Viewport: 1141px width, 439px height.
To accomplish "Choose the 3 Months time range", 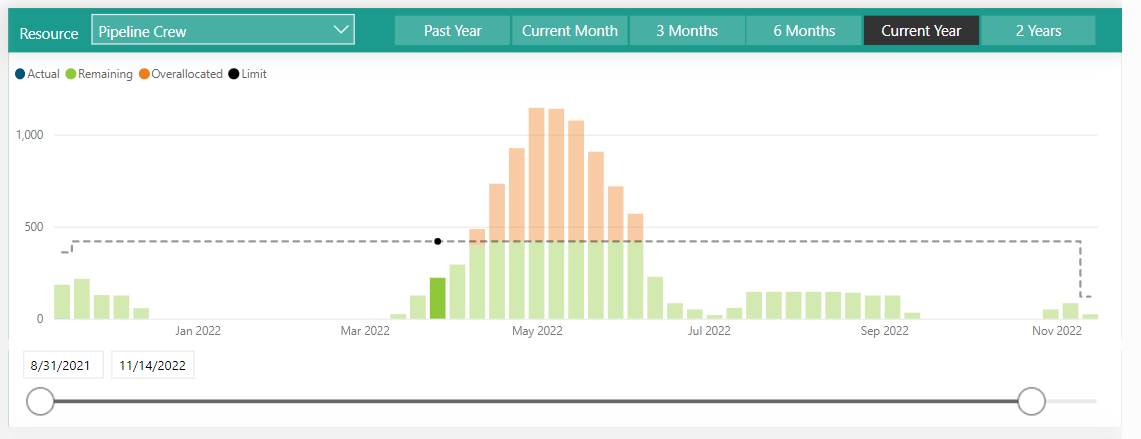I will (x=687, y=31).
